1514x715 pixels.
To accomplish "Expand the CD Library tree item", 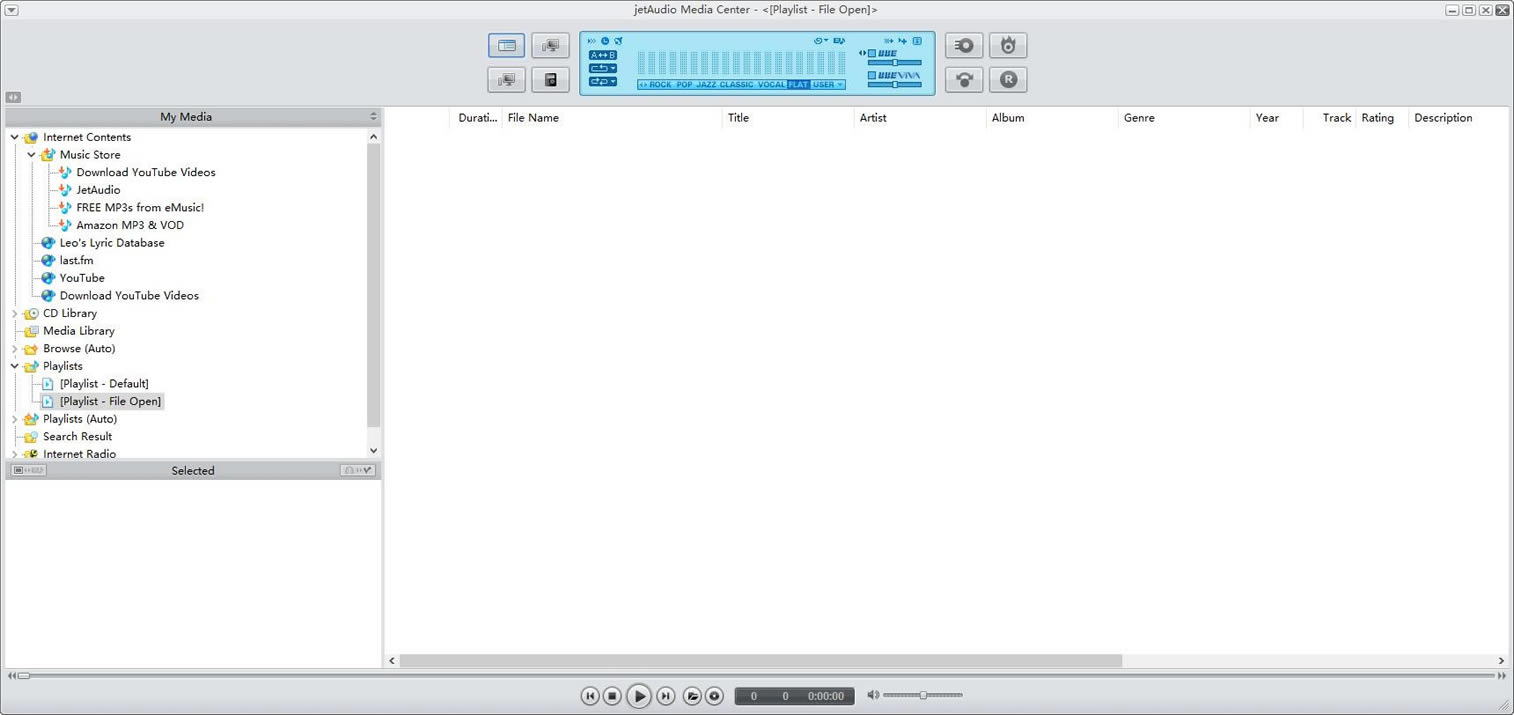I will [14, 313].
